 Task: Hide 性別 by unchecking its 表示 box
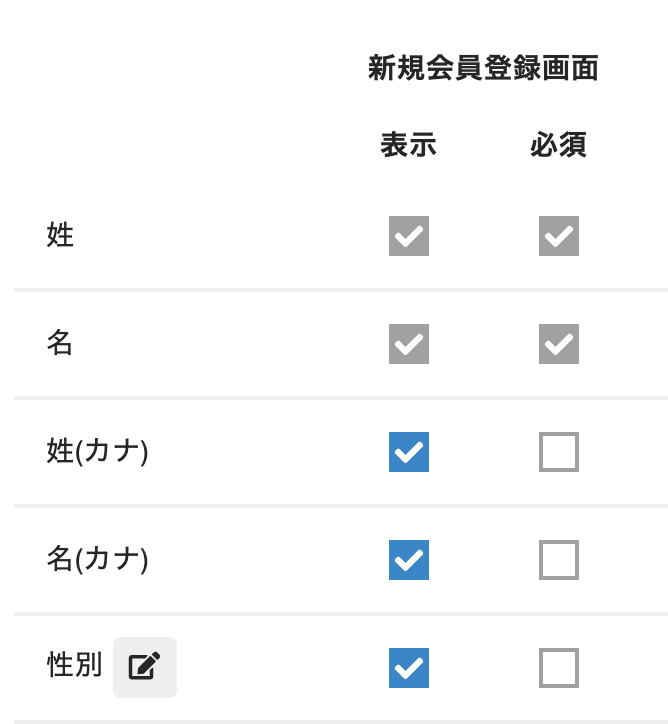click(x=409, y=668)
